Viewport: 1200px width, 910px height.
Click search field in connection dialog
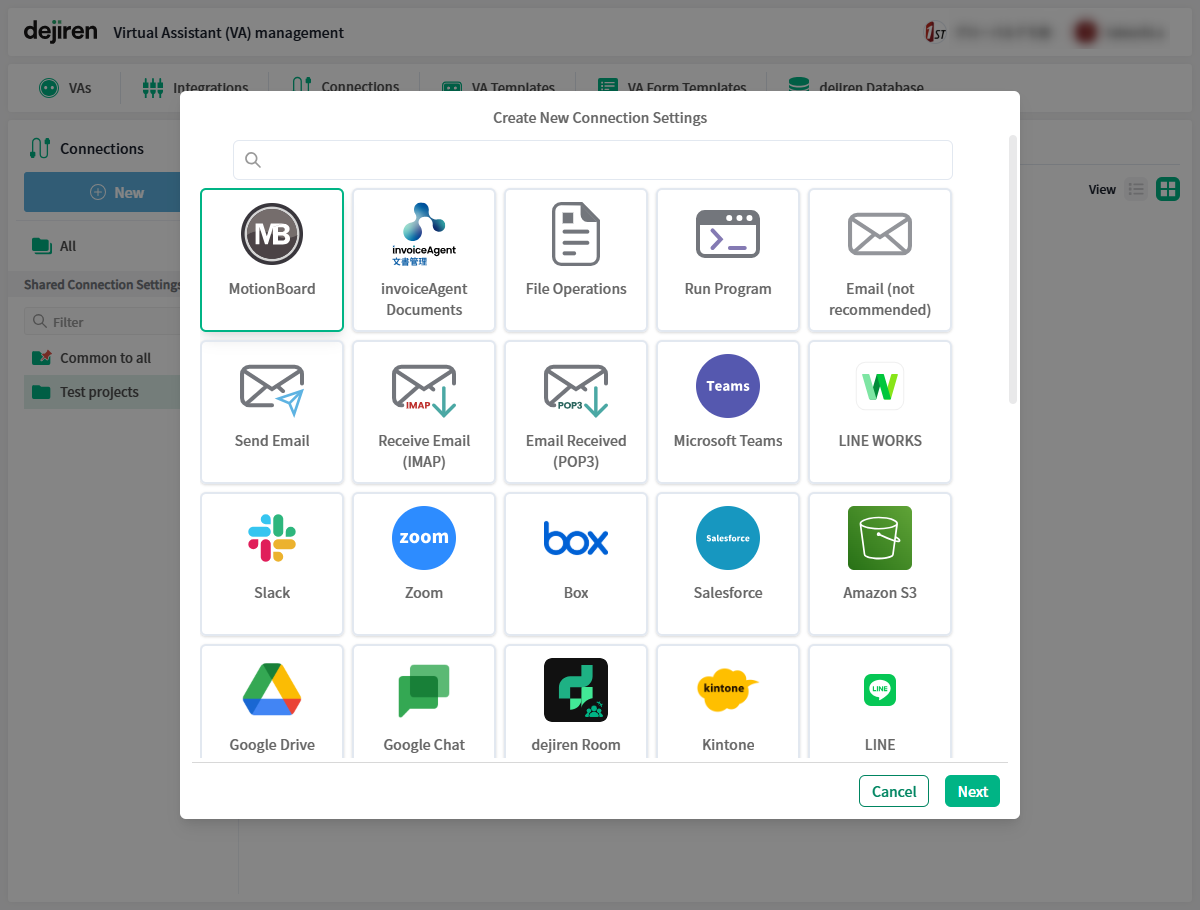coord(593,160)
